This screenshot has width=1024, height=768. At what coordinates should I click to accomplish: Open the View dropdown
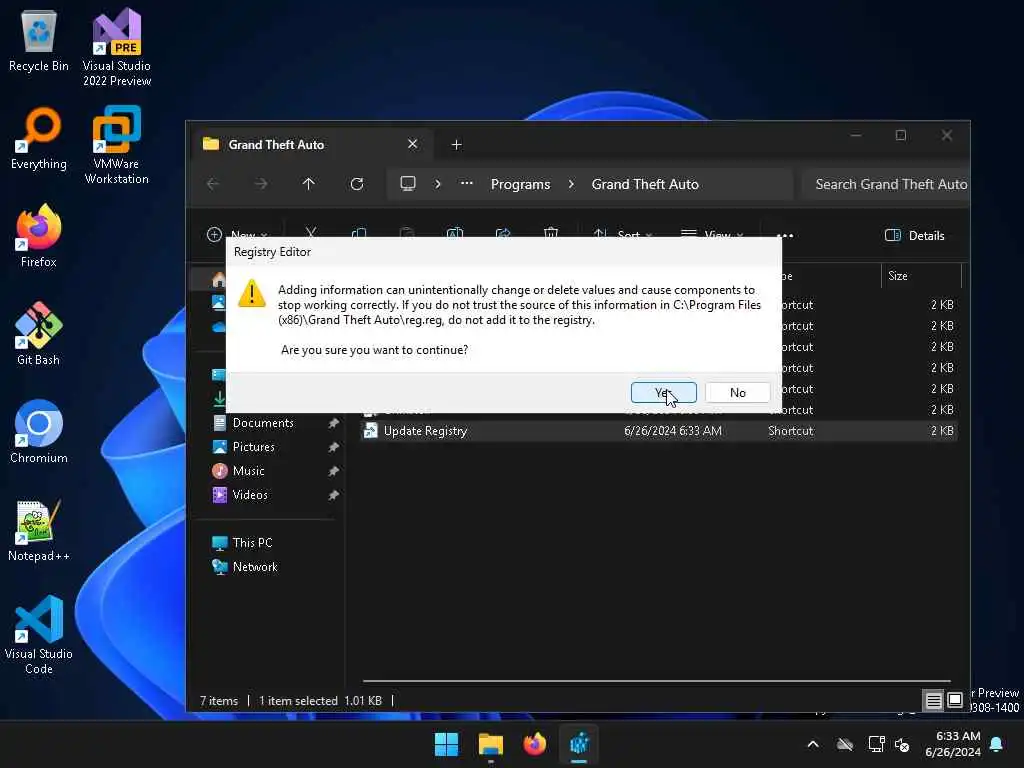pyautogui.click(x=712, y=234)
